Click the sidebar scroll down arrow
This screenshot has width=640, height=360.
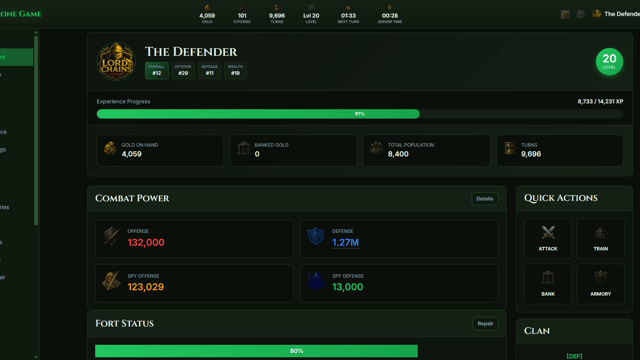(x=36, y=357)
